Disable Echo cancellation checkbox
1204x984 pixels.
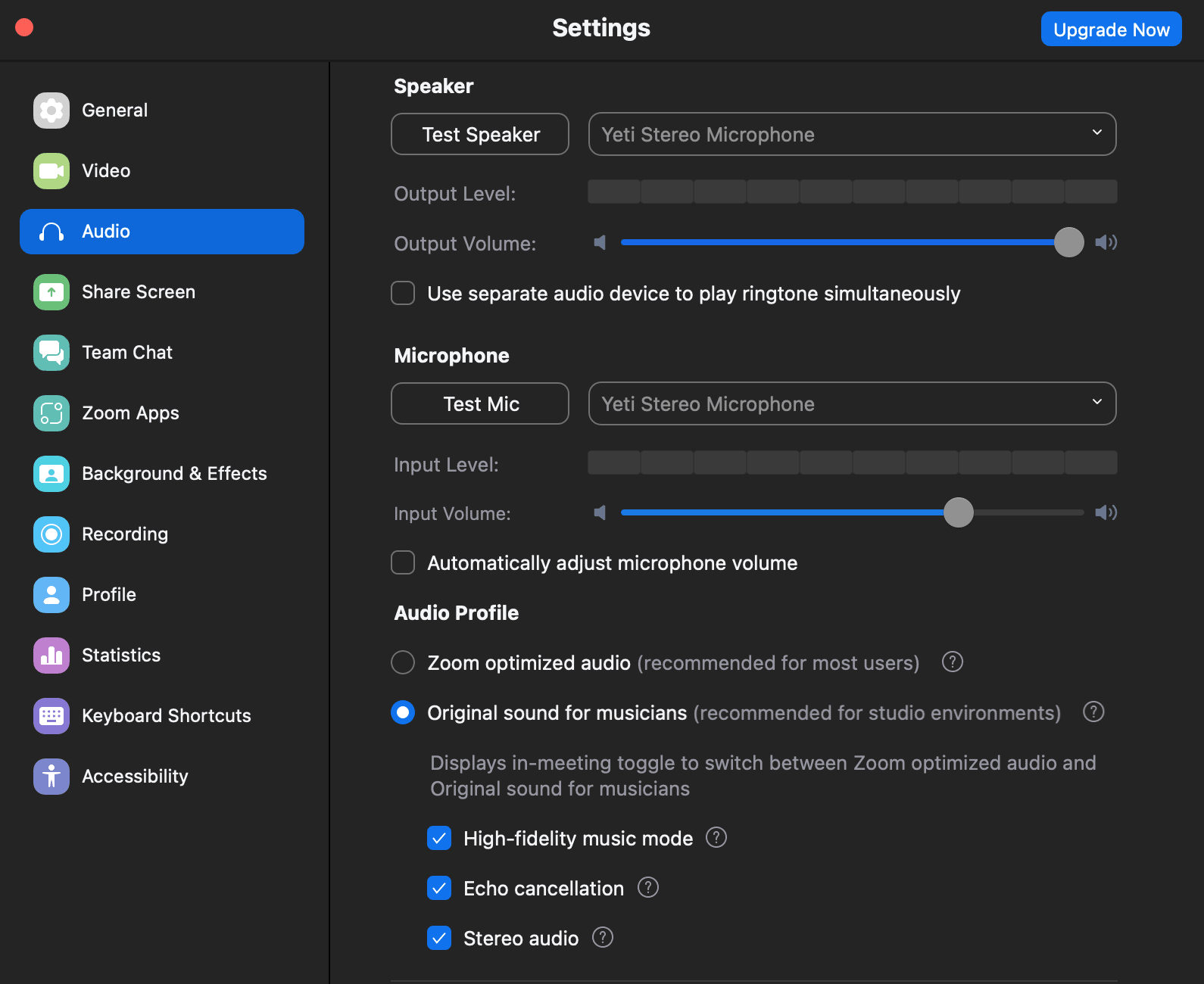439,888
